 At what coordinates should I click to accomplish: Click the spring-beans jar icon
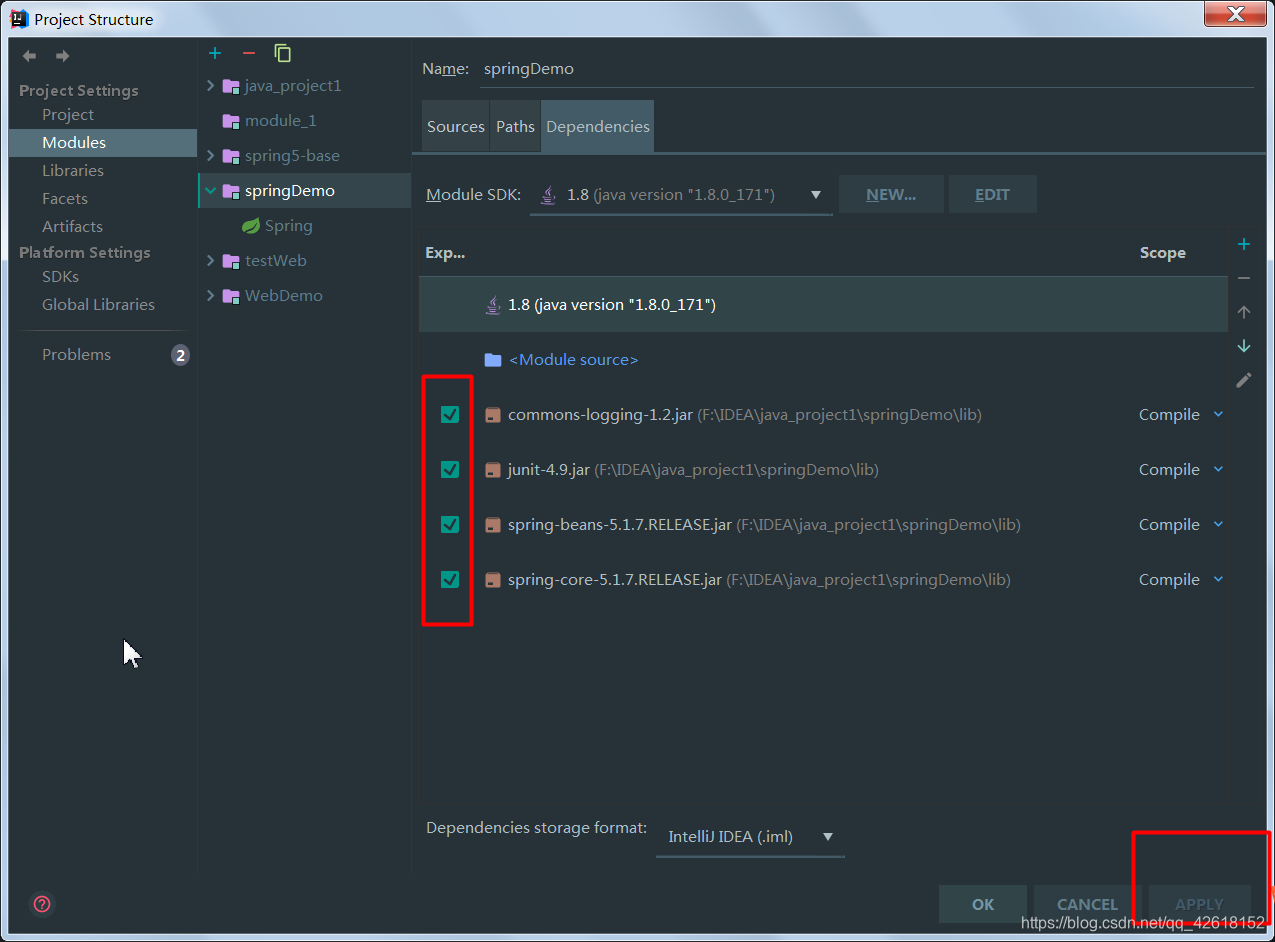492,525
